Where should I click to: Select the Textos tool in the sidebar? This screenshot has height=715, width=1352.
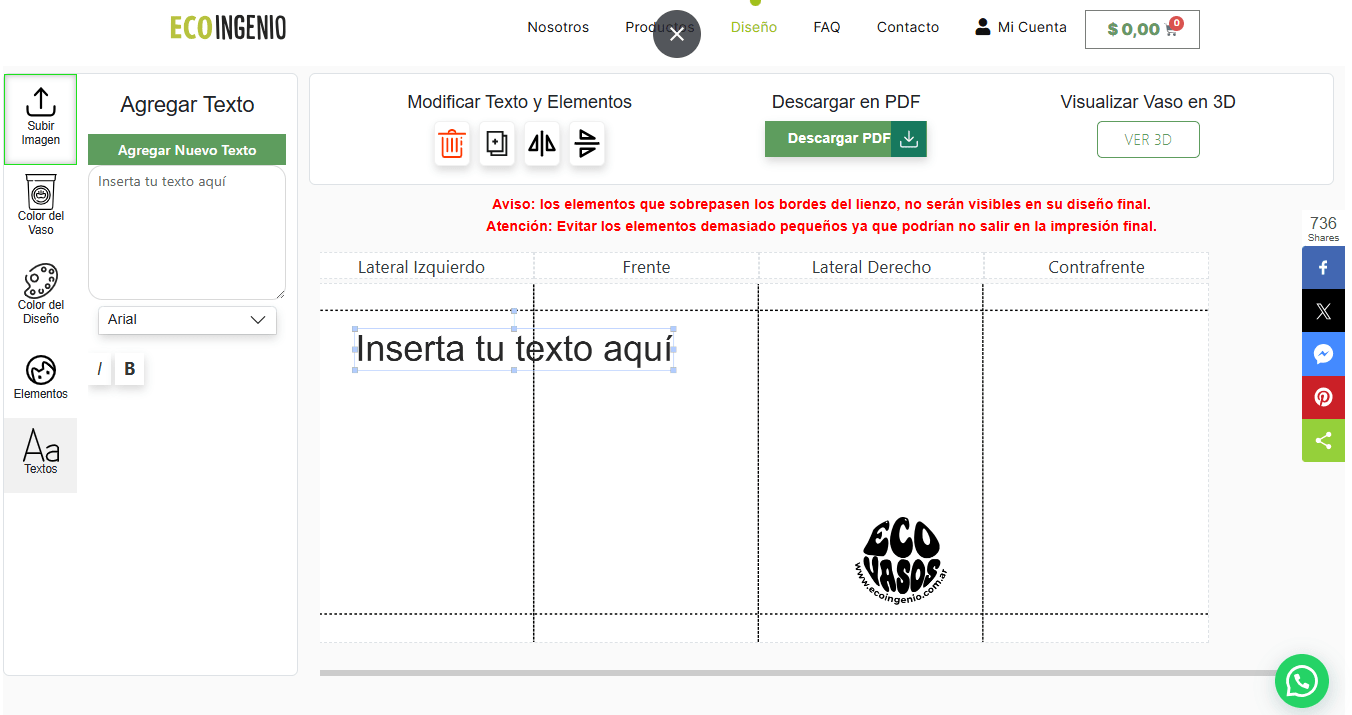(40, 454)
